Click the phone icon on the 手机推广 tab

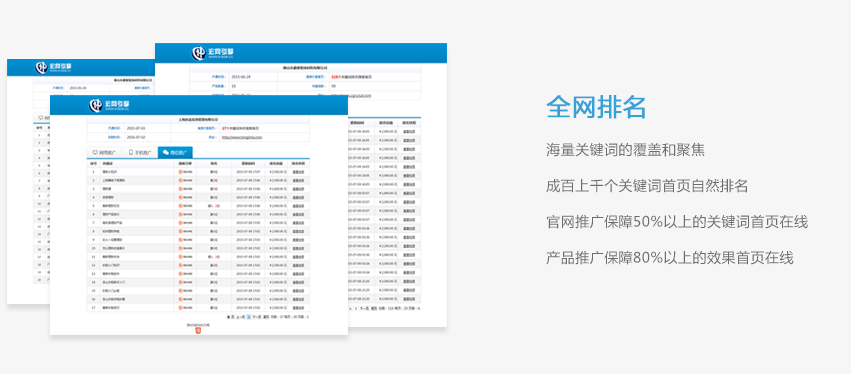131,153
